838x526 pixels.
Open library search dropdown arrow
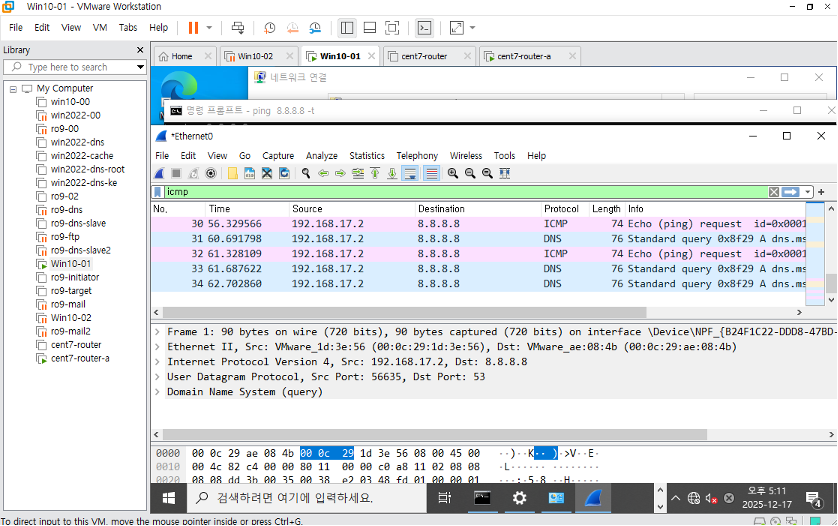pyautogui.click(x=140, y=67)
